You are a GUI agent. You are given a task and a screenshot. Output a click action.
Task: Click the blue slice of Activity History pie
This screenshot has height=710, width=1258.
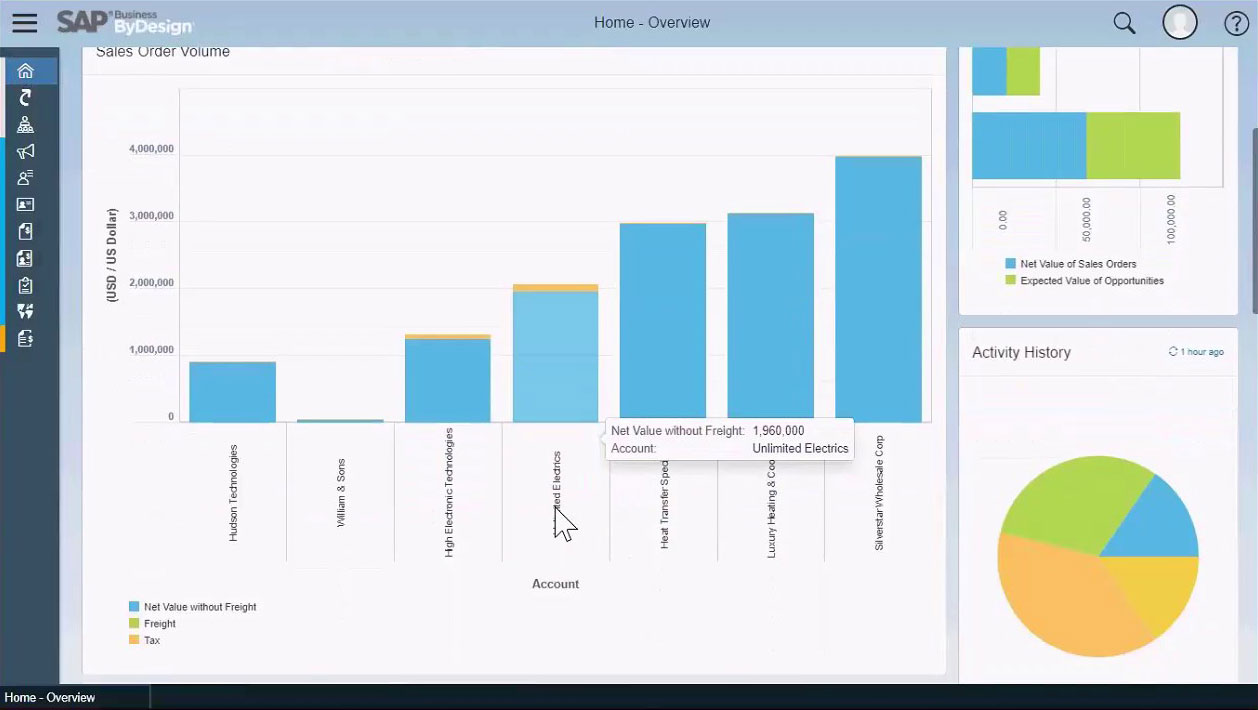click(x=1160, y=525)
